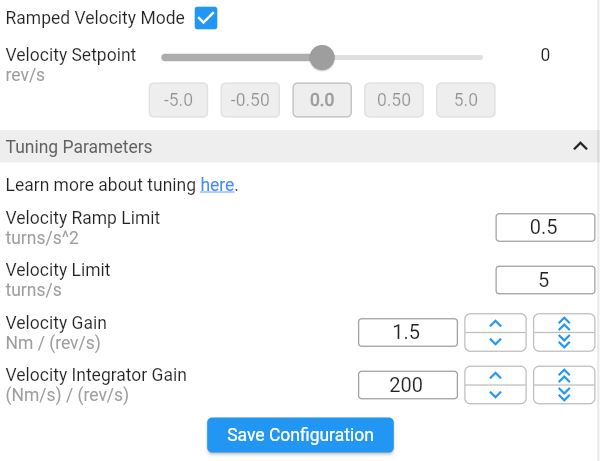Click single up arrow for Velocity Gain
This screenshot has width=600, height=461.
pos(495,323)
